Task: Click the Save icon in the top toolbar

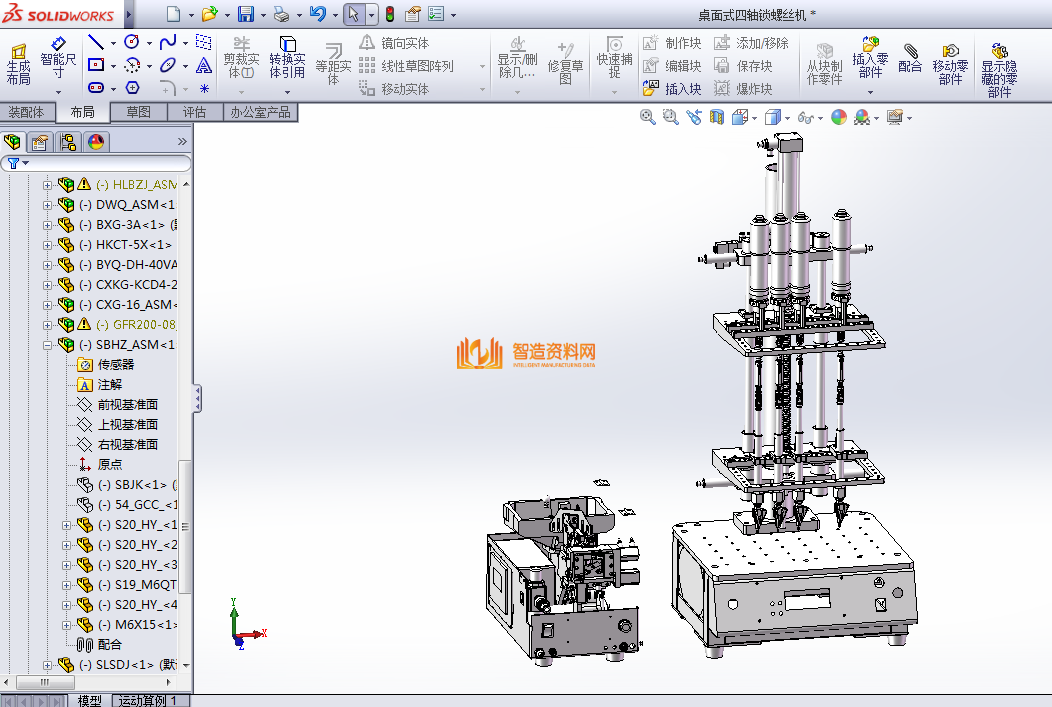Action: pos(246,15)
